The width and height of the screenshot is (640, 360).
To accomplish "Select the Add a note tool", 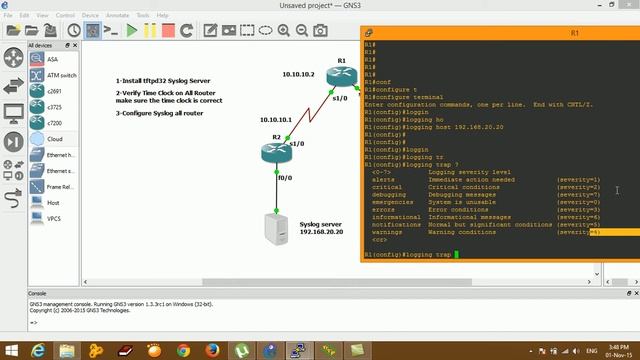I will (210, 31).
